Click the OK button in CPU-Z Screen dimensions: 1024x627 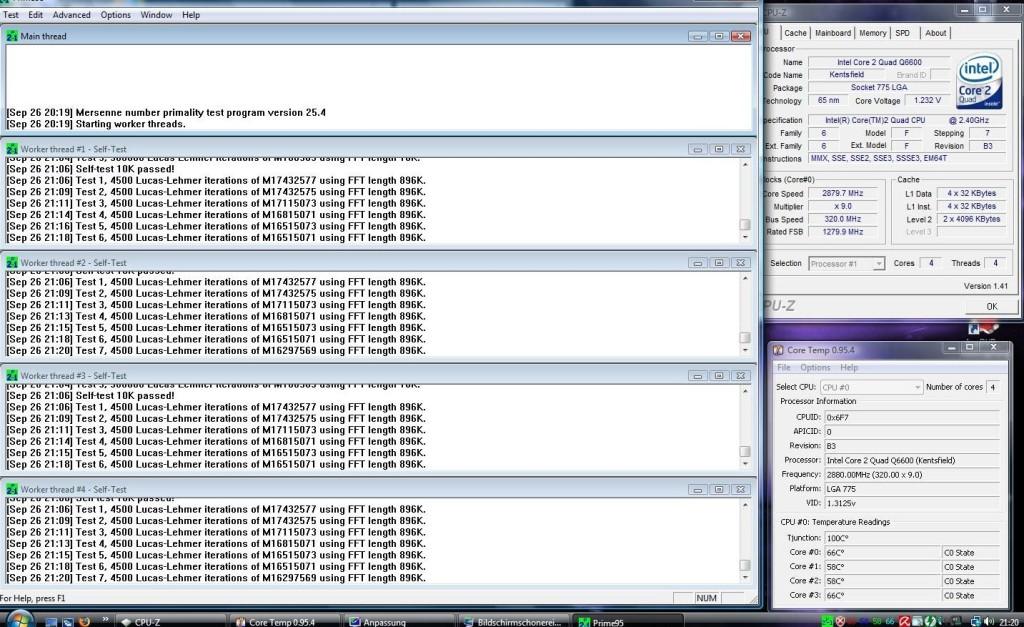(x=990, y=306)
